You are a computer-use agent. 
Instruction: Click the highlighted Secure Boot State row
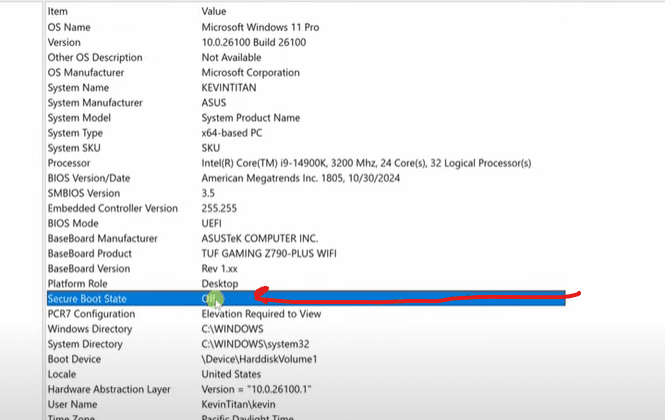[90, 299]
